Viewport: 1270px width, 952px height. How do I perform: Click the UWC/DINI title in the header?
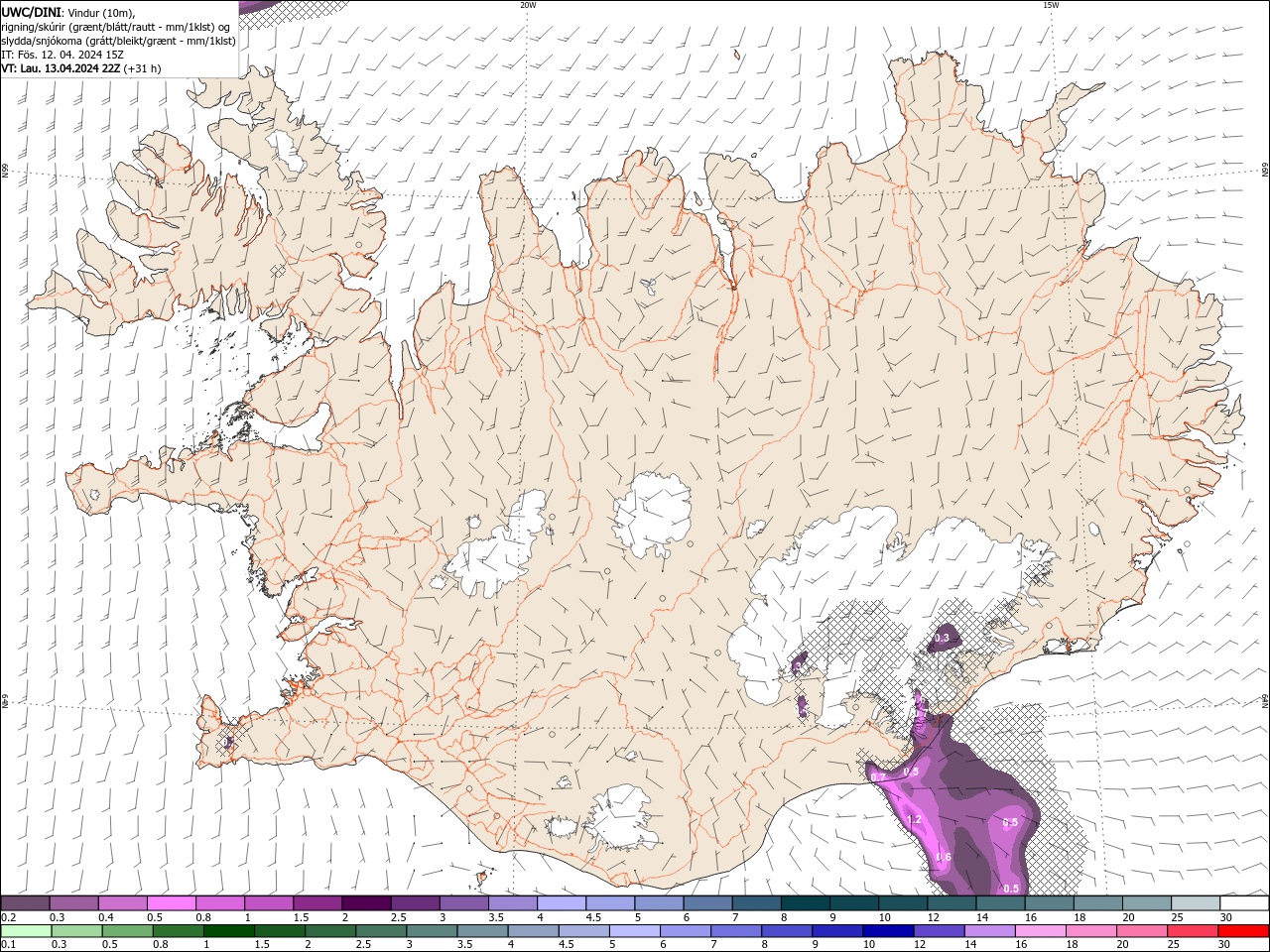point(29,12)
